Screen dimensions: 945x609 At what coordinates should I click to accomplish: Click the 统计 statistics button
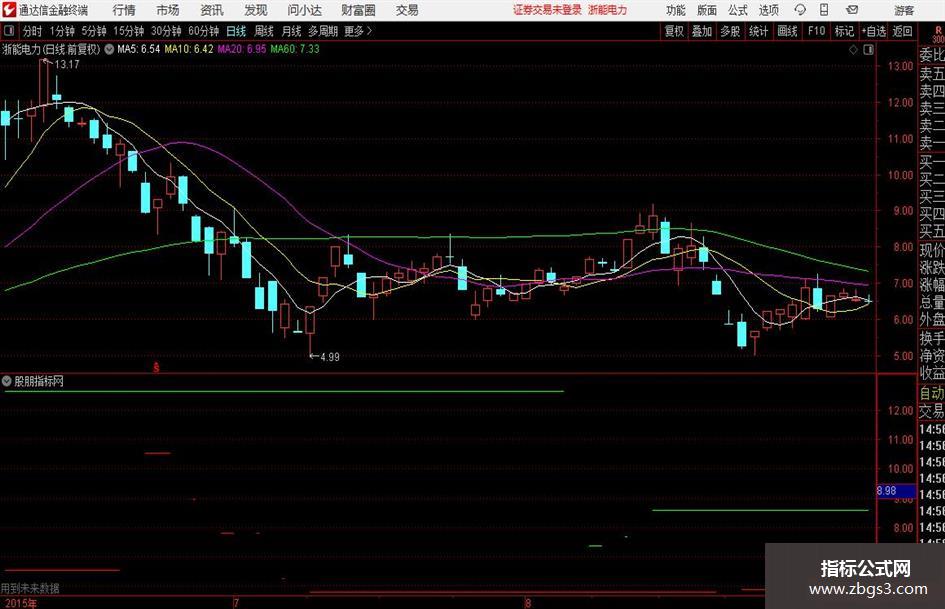coord(758,31)
